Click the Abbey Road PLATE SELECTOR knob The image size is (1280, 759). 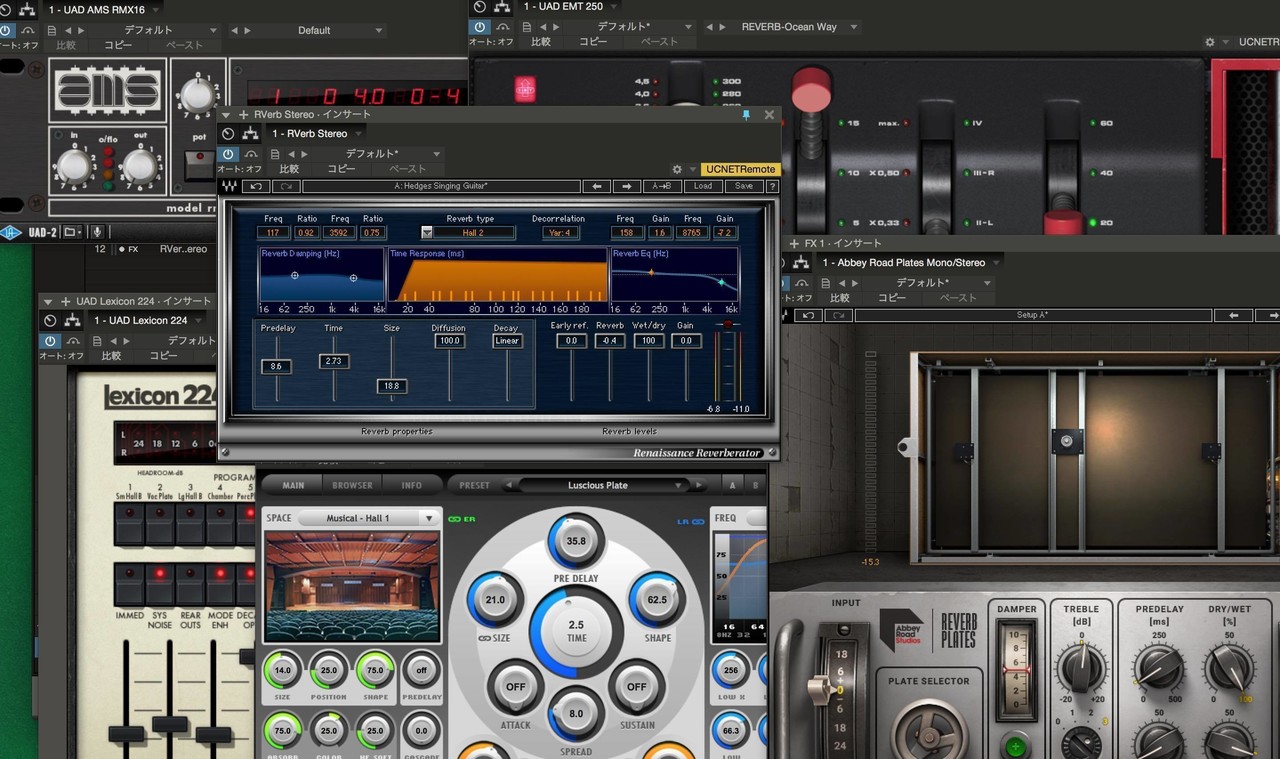[x=930, y=728]
